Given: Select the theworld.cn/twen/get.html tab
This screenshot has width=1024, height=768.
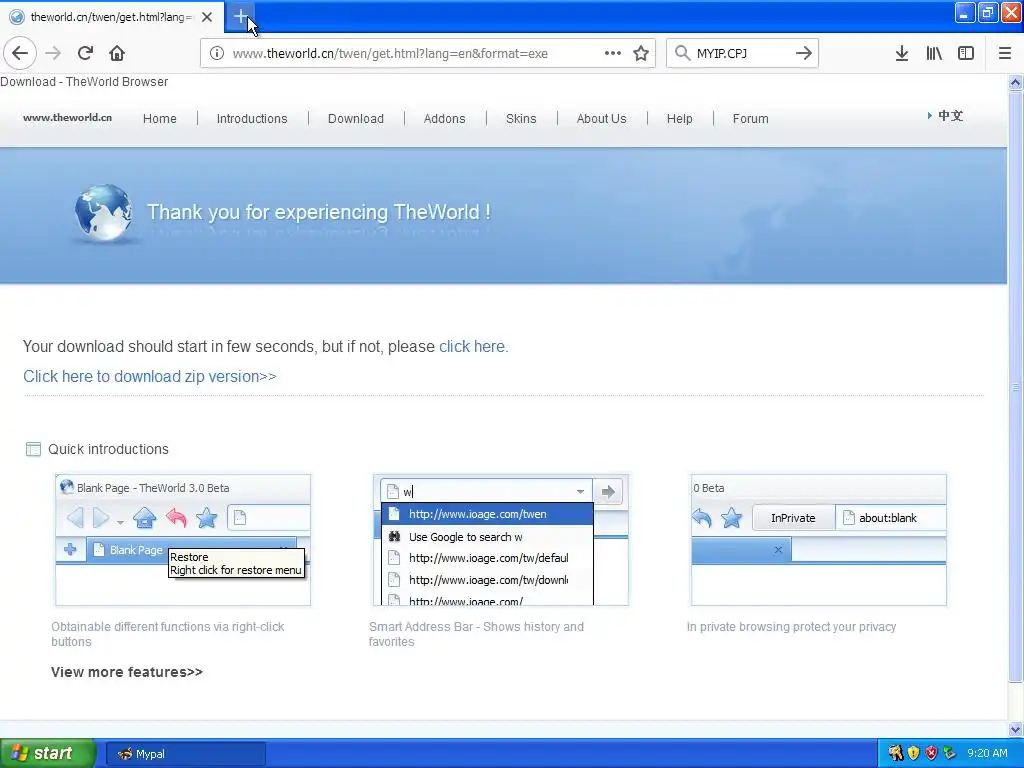Looking at the screenshot, I should coord(112,17).
